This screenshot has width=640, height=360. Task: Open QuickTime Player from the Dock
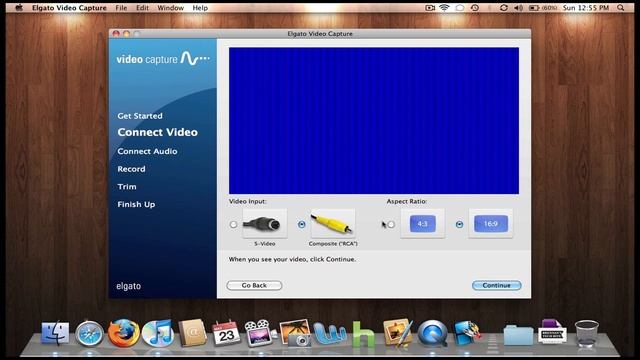[432, 333]
